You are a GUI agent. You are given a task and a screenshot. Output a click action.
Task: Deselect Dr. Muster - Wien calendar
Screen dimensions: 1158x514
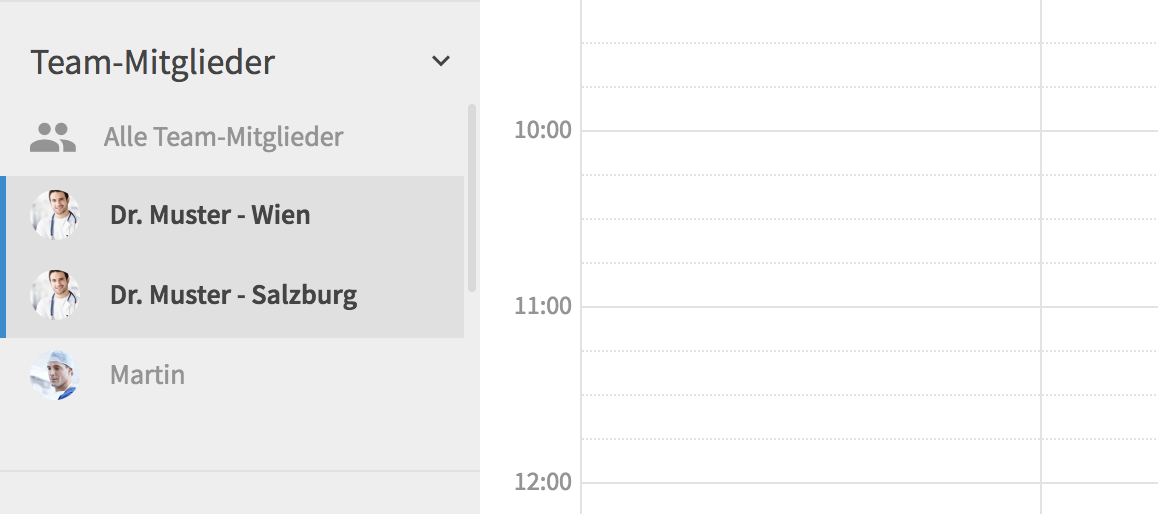click(x=235, y=216)
